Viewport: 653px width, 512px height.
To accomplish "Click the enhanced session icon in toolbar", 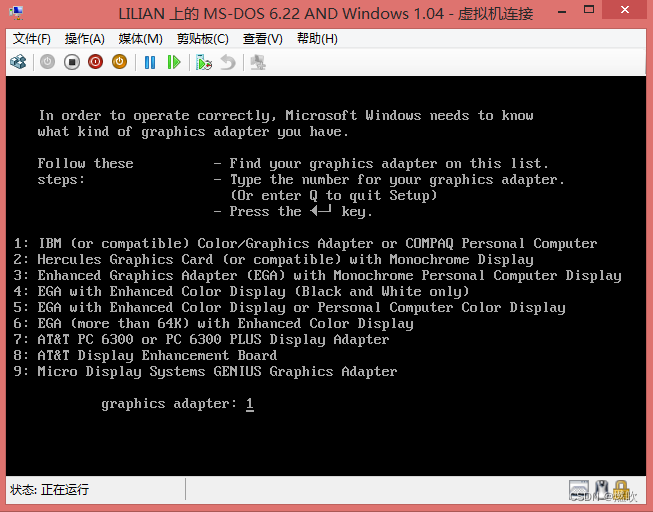I will click(x=258, y=62).
